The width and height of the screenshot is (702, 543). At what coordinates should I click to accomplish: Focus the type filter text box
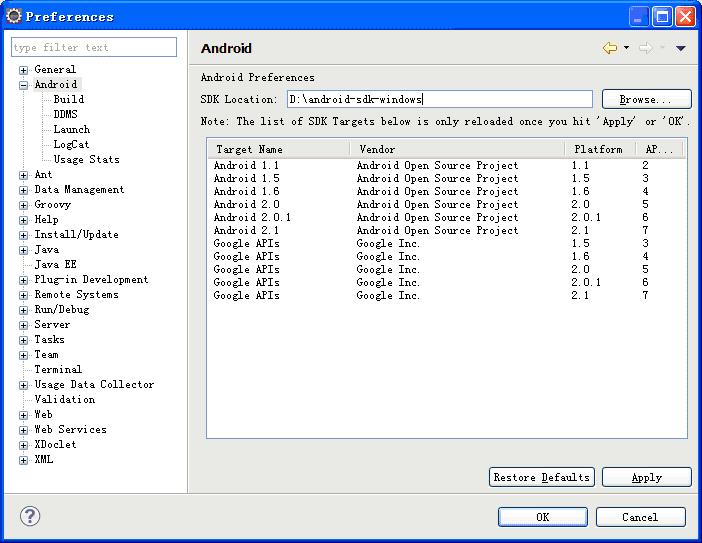tap(93, 47)
